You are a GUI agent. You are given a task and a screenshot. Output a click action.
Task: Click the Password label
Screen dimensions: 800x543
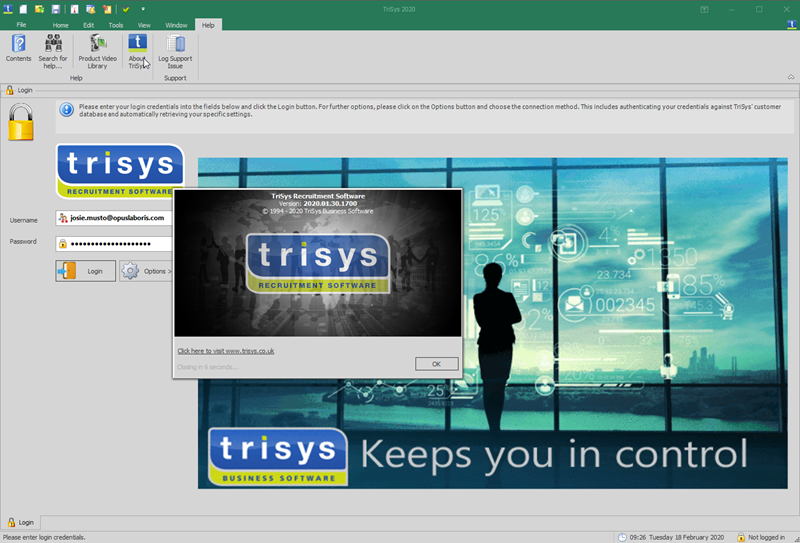[23, 241]
